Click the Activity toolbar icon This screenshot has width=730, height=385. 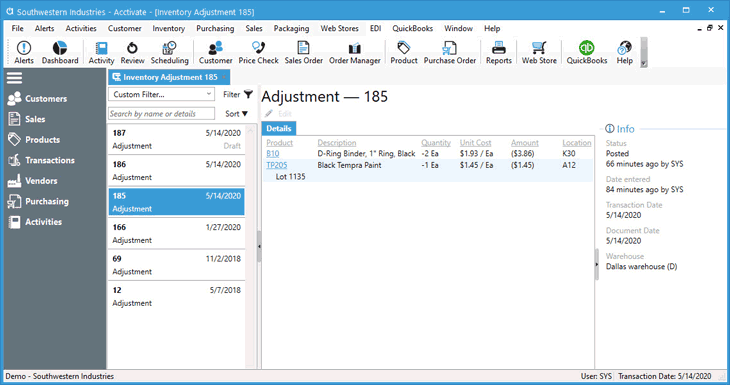pyautogui.click(x=101, y=52)
